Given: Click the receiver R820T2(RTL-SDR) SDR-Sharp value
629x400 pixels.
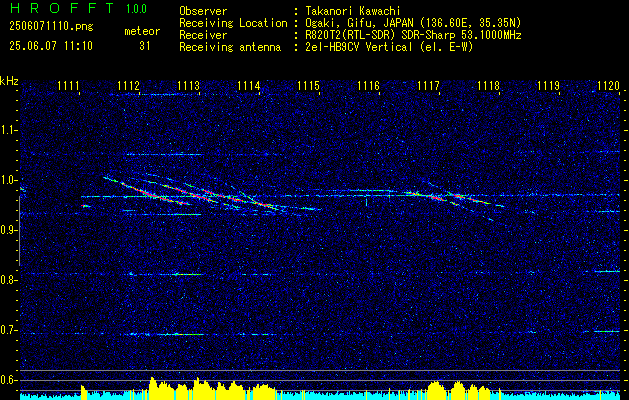Looking at the screenshot, I should 413,35.
